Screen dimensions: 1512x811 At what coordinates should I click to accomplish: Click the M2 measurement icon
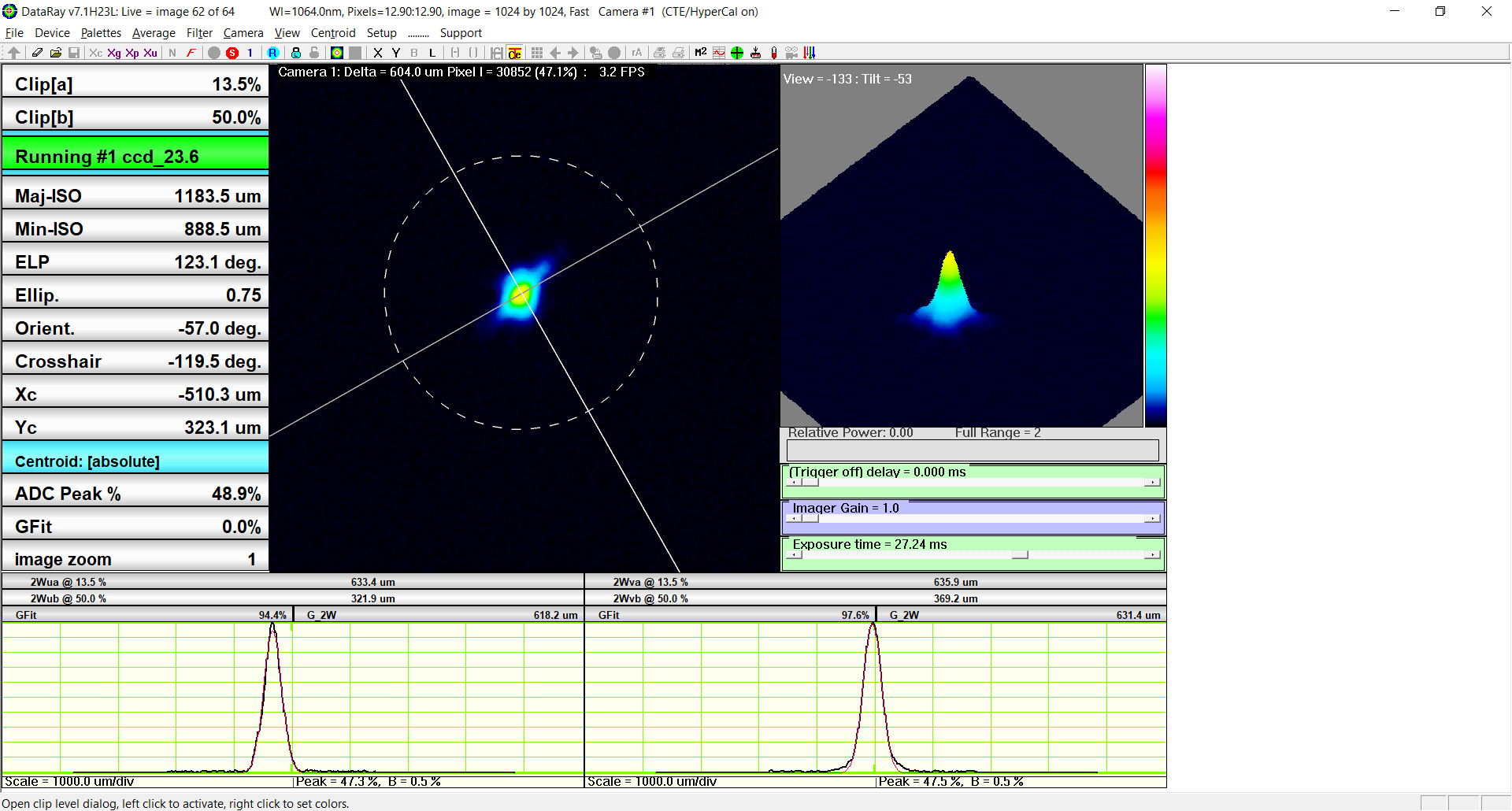pyautogui.click(x=700, y=53)
